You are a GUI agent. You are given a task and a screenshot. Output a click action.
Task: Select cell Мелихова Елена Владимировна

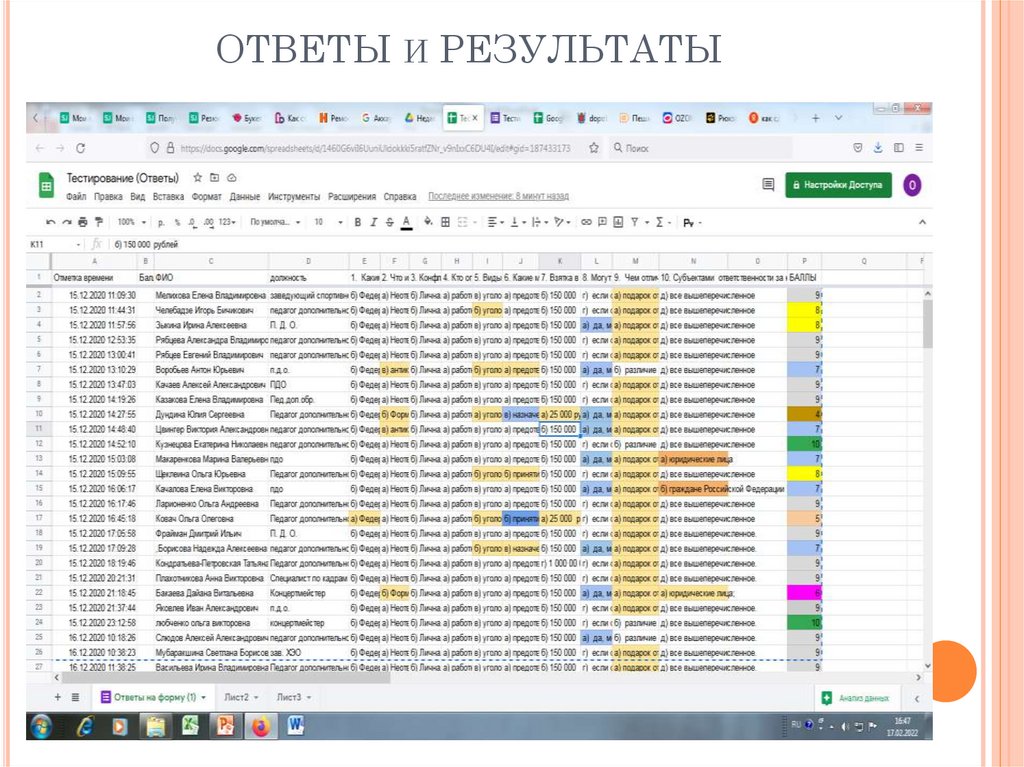click(x=210, y=295)
